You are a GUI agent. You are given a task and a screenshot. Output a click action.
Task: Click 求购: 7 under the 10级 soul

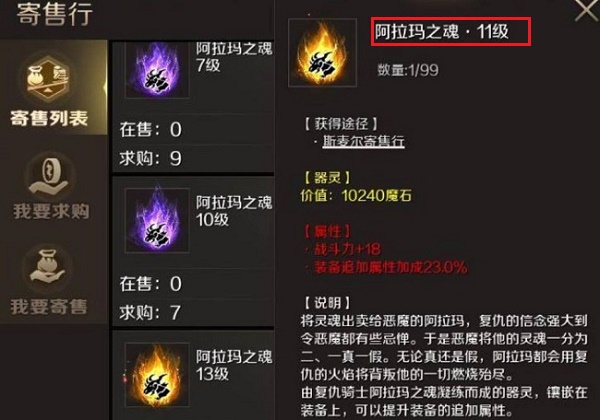(150, 313)
